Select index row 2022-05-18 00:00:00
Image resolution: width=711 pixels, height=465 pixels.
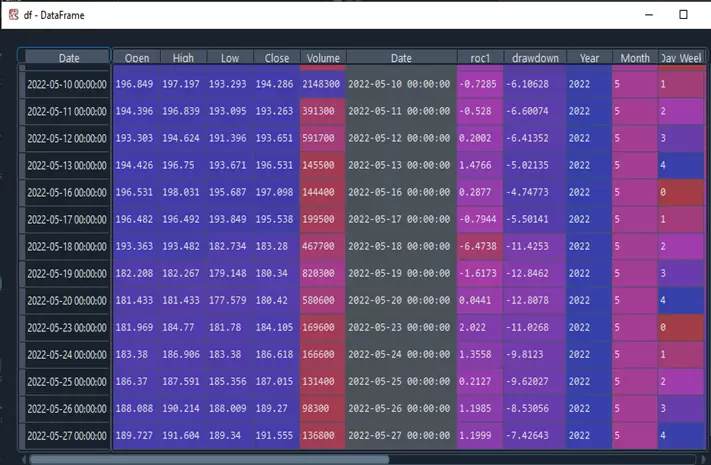click(x=65, y=246)
